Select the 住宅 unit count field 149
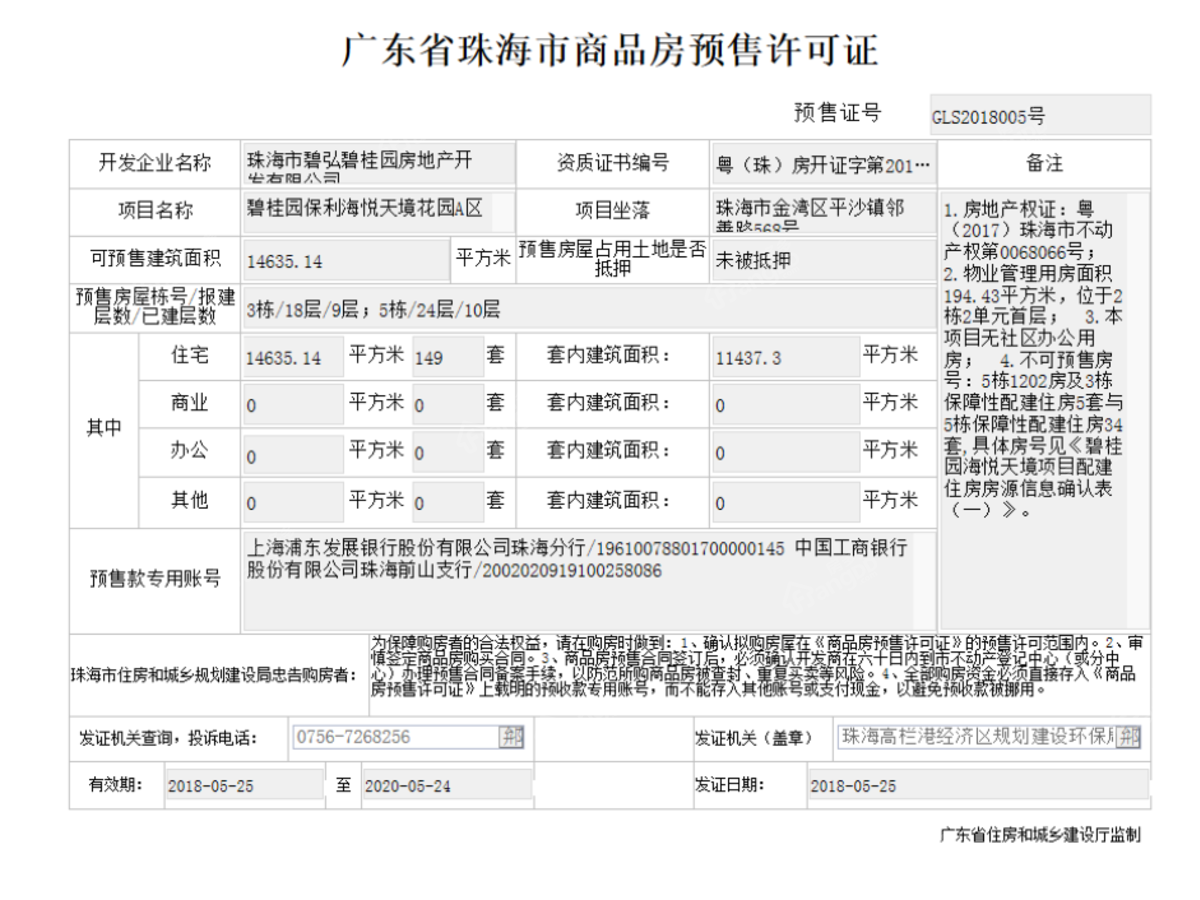Image resolution: width=1200 pixels, height=900 pixels. pyautogui.click(x=447, y=357)
